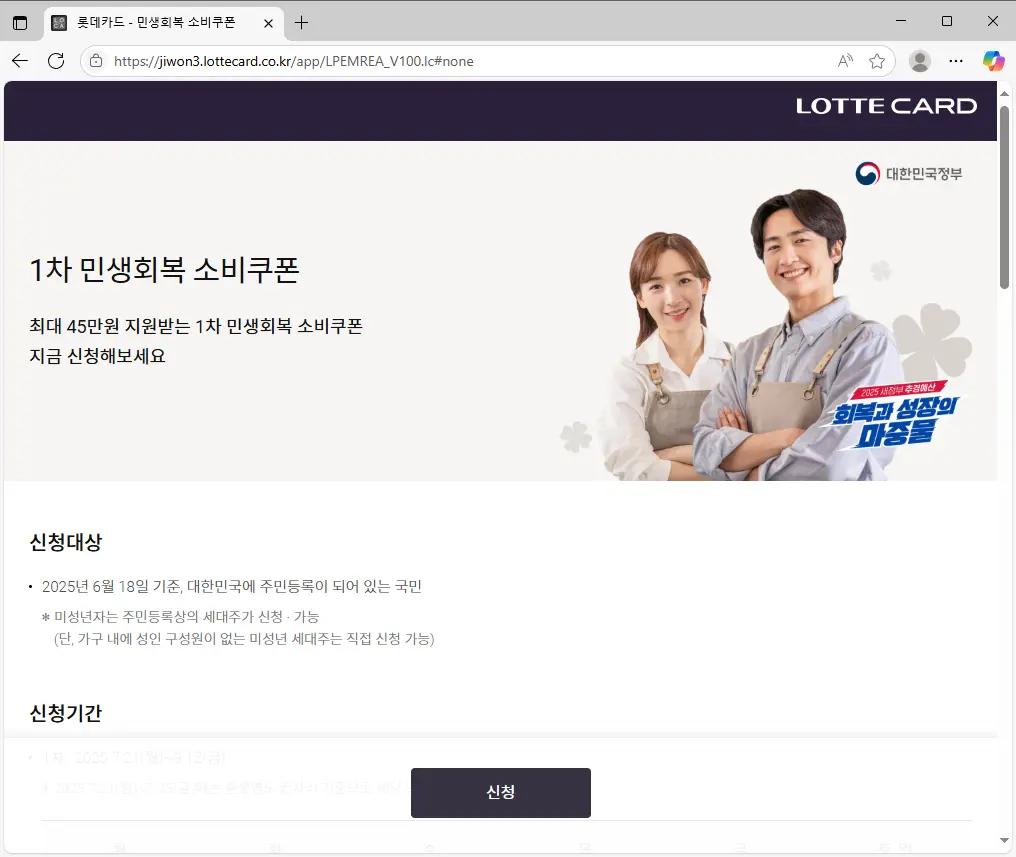The height and width of the screenshot is (857, 1016).
Task: Click the '지금 신청해보세요' text
Action: click(97, 356)
